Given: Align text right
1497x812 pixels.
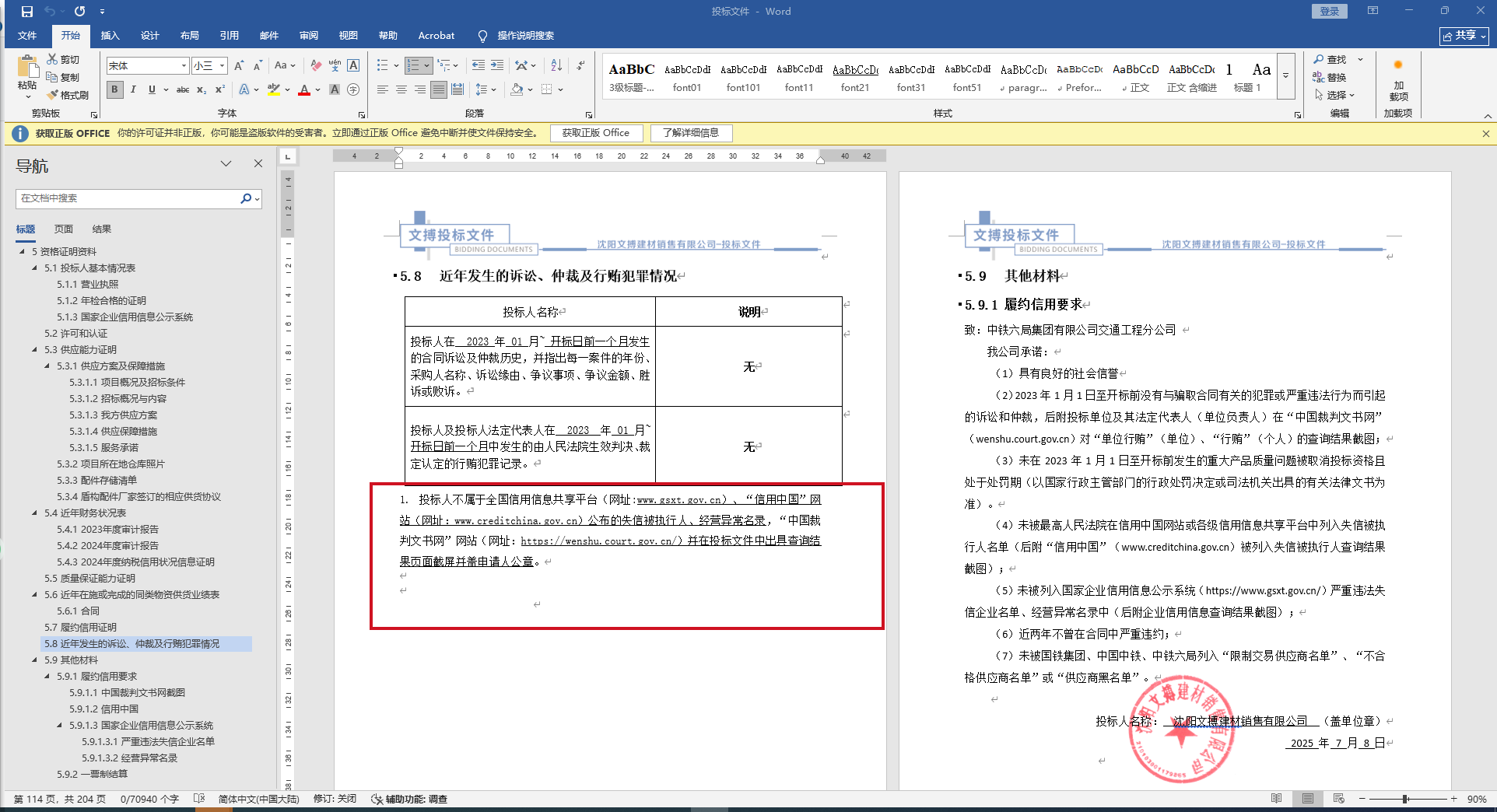Looking at the screenshot, I should click(x=420, y=89).
